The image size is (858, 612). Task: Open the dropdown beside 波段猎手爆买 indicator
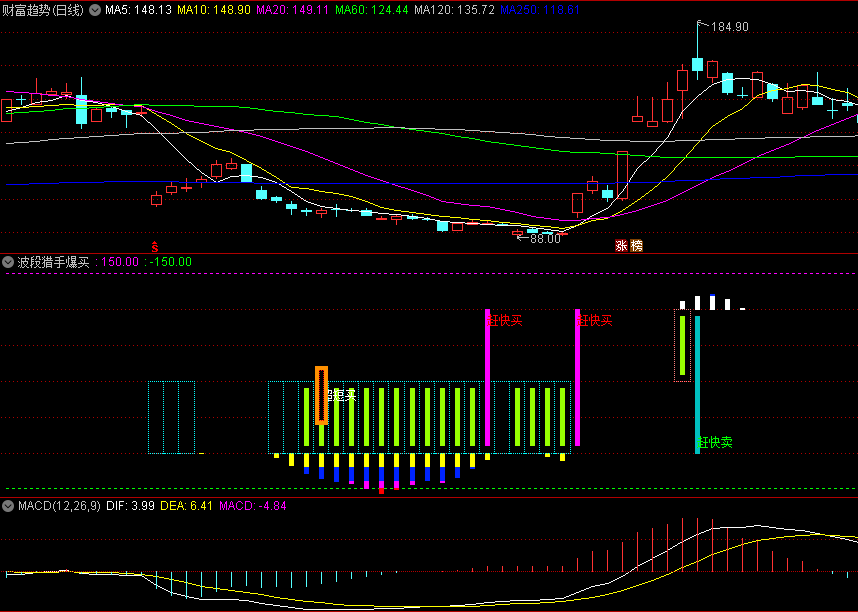pyautogui.click(x=8, y=262)
